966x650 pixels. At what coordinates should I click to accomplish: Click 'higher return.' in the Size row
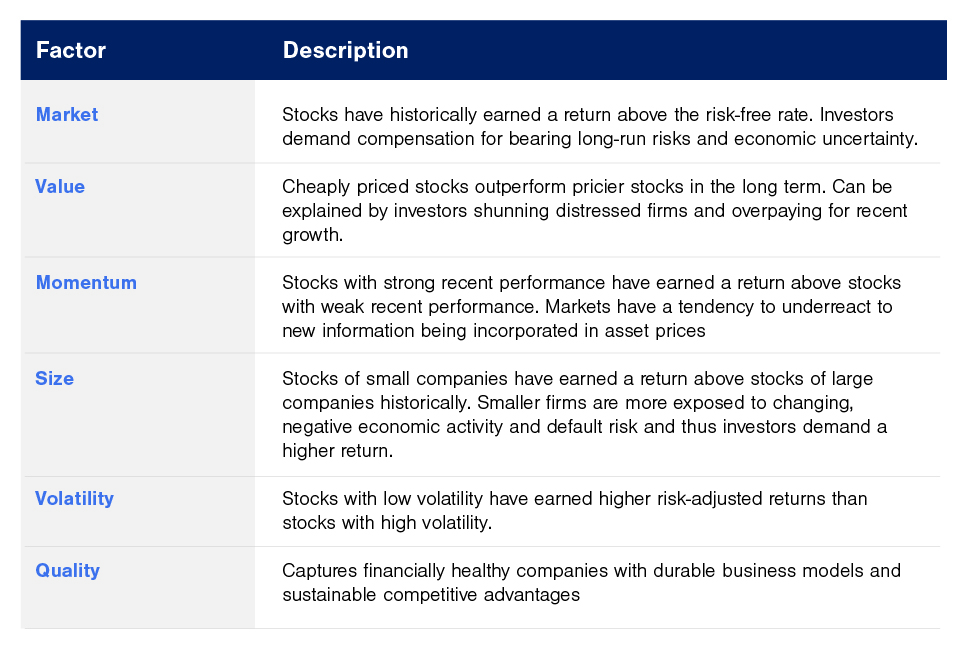point(338,451)
